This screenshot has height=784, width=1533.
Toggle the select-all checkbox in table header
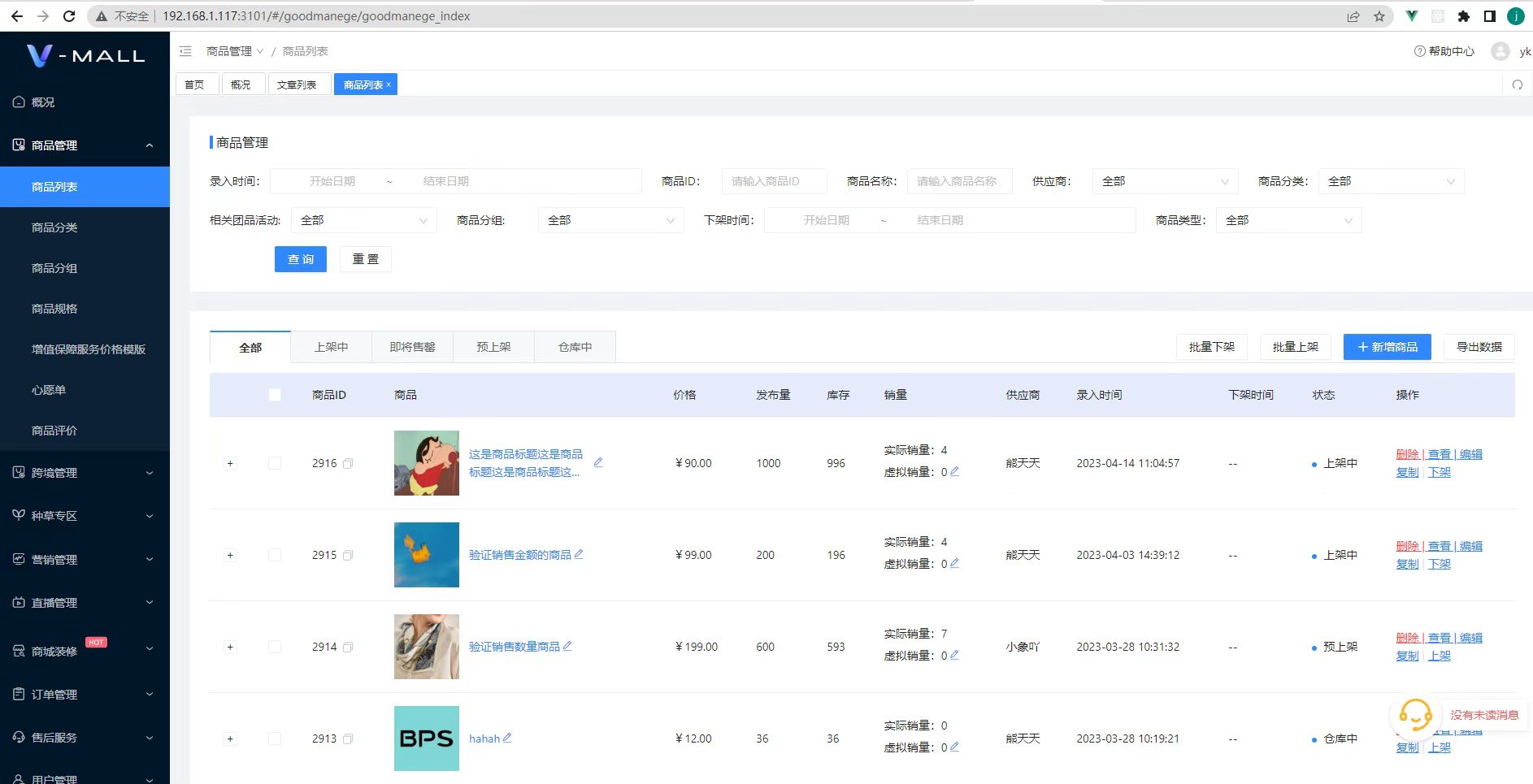click(x=275, y=395)
